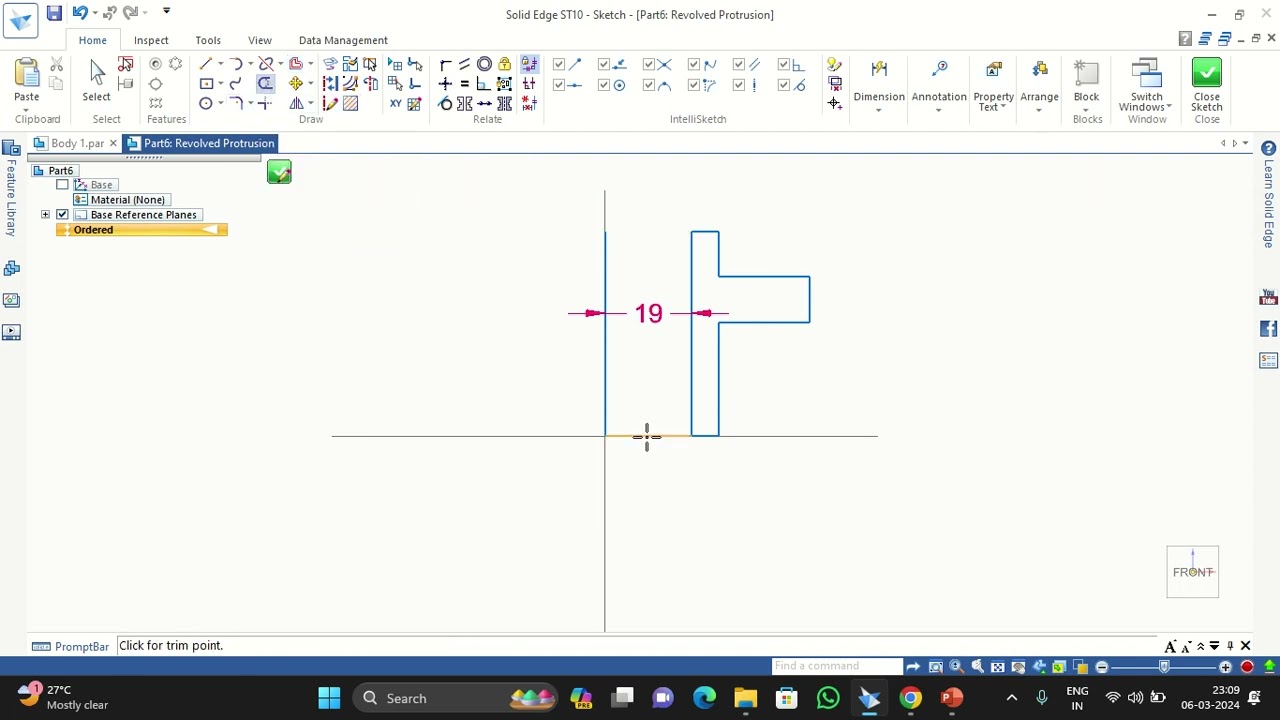Click the zoom-out minus icon
The height and width of the screenshot is (720, 1280).
[1102, 667]
